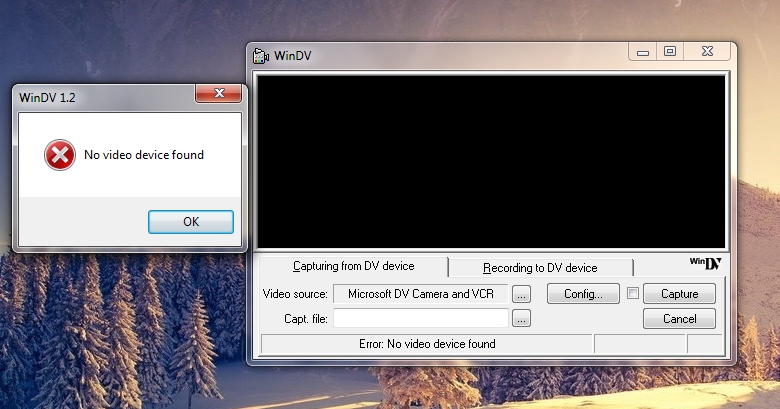Image resolution: width=780 pixels, height=409 pixels.
Task: Click the WinDV logo next to the tabs
Action: (x=705, y=263)
